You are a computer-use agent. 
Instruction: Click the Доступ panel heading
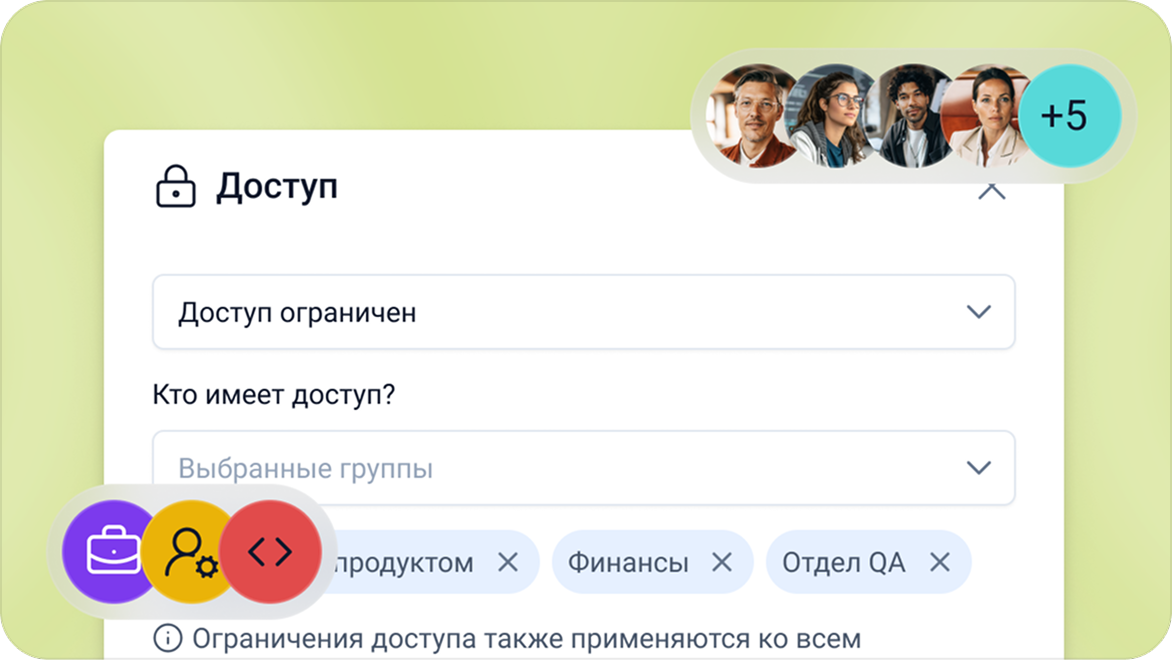(x=277, y=187)
